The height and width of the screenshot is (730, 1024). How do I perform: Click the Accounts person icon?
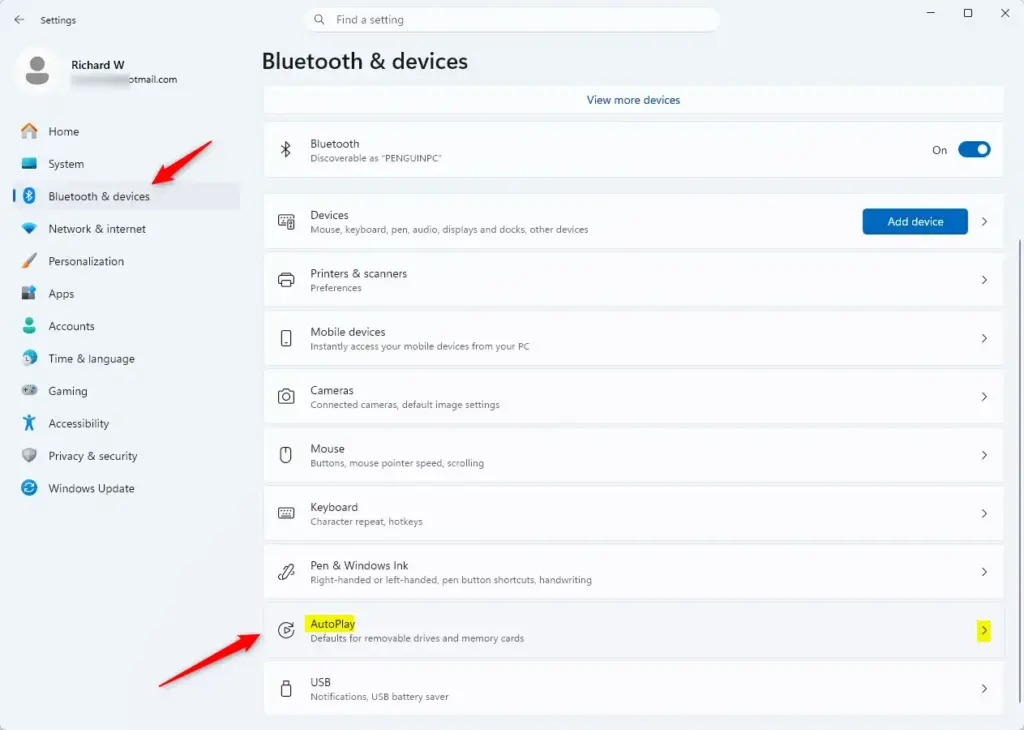(x=29, y=326)
